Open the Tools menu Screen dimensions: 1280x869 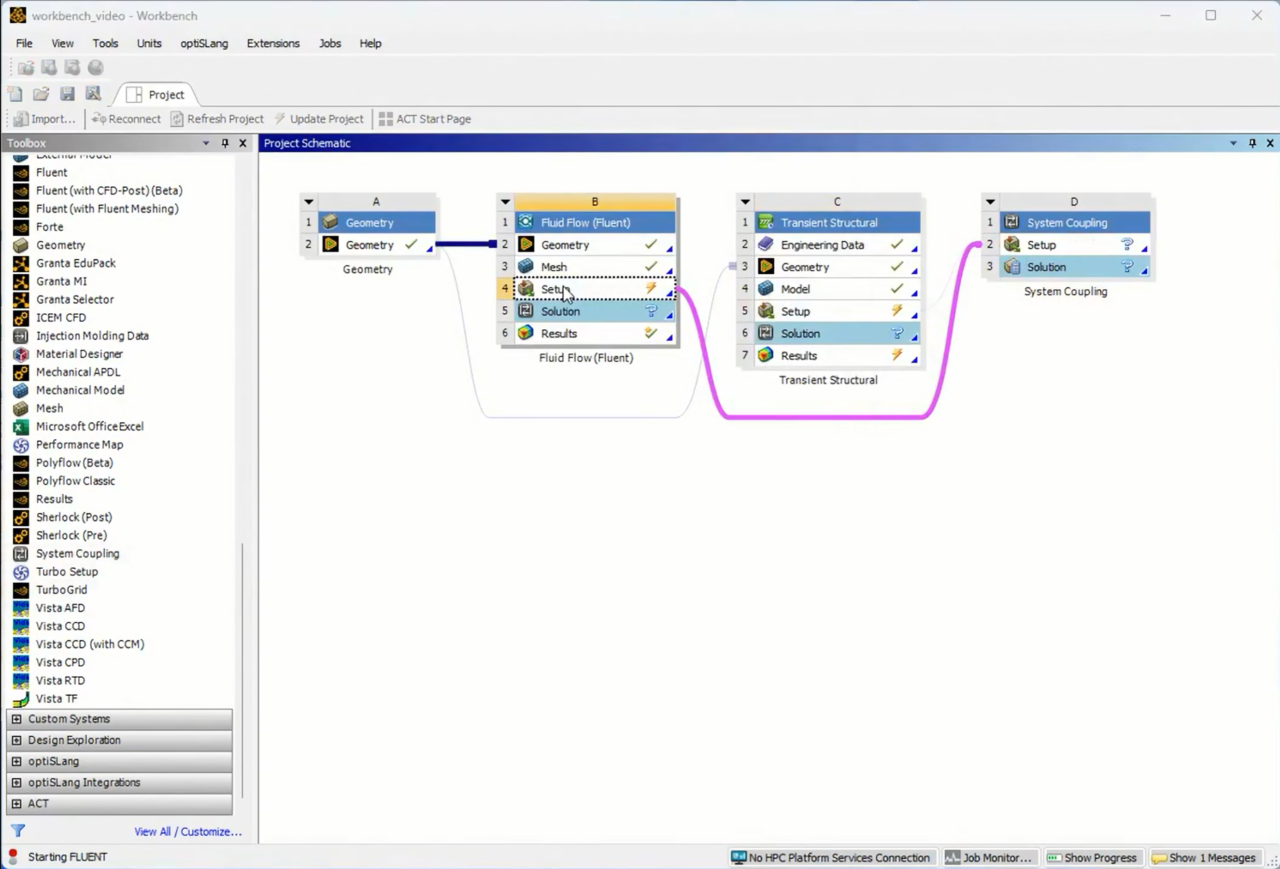click(x=105, y=43)
